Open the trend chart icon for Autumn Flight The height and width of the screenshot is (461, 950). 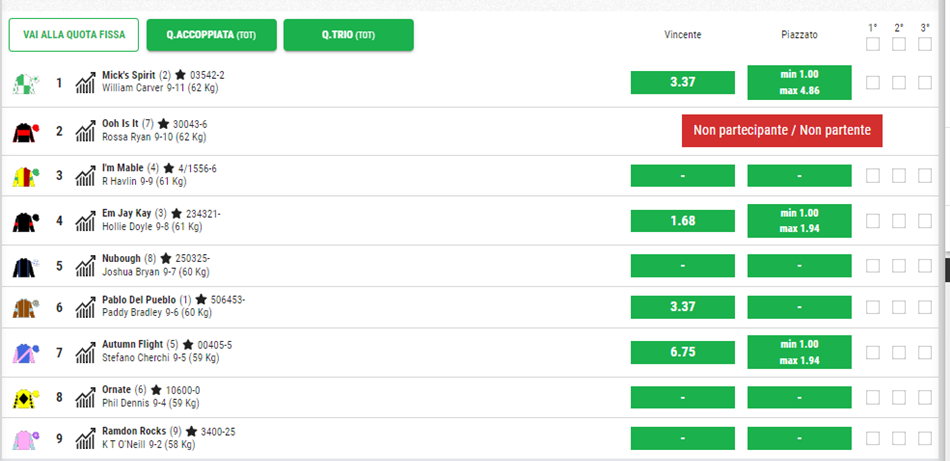pos(85,352)
